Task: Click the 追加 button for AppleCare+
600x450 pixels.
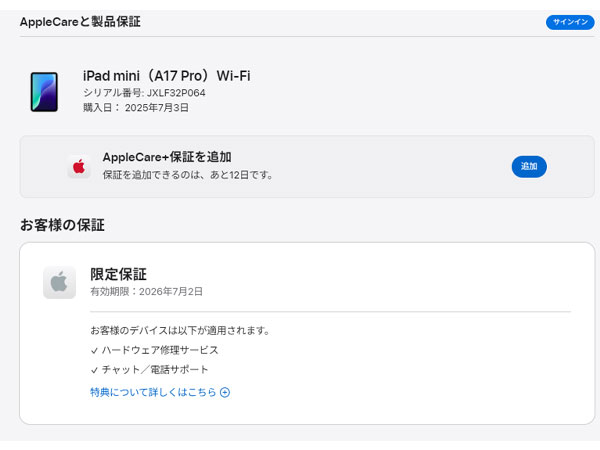Action: point(529,166)
